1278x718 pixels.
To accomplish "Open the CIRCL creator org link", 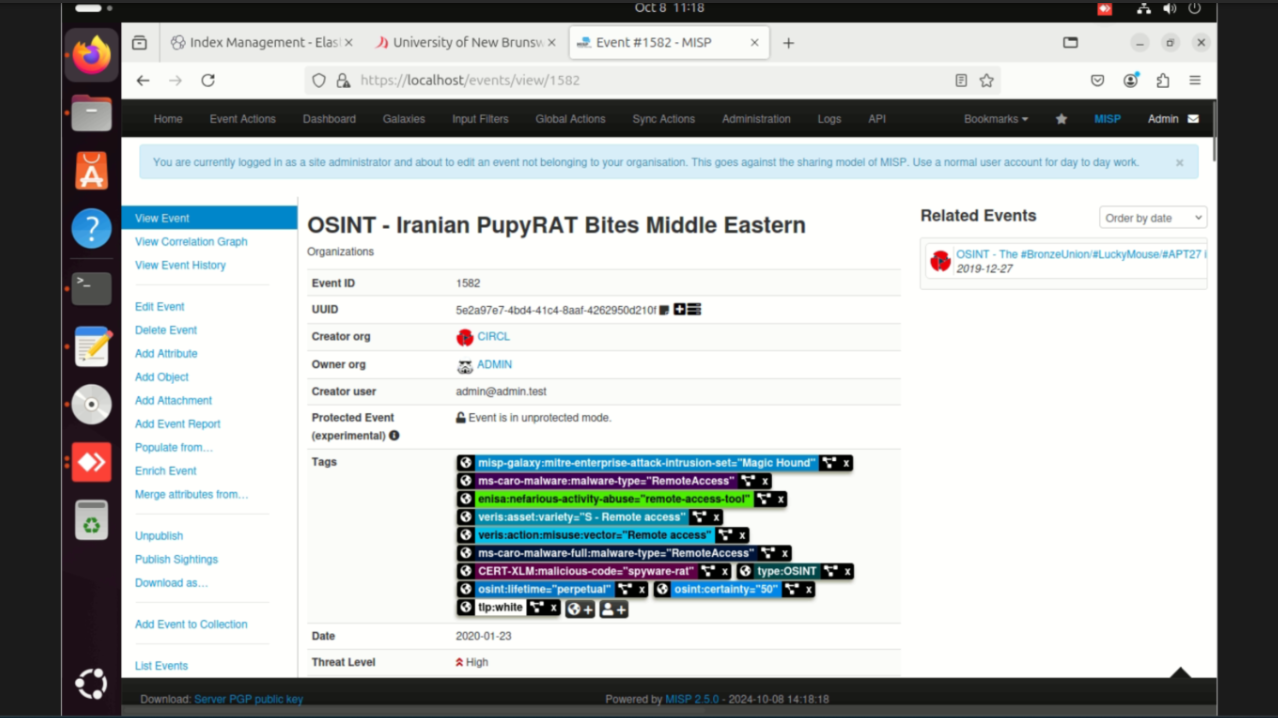I will (x=493, y=337).
